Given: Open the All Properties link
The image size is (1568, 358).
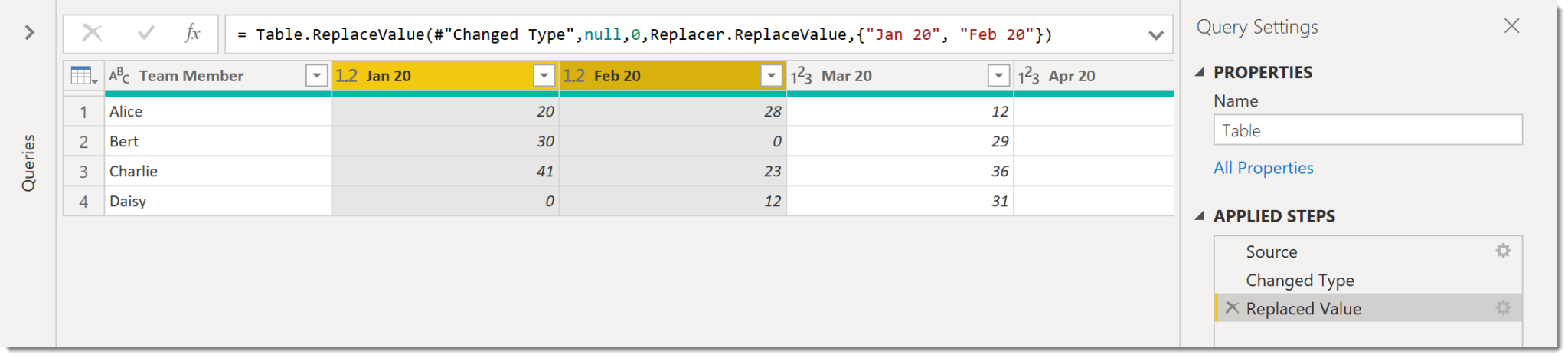Looking at the screenshot, I should [1263, 168].
